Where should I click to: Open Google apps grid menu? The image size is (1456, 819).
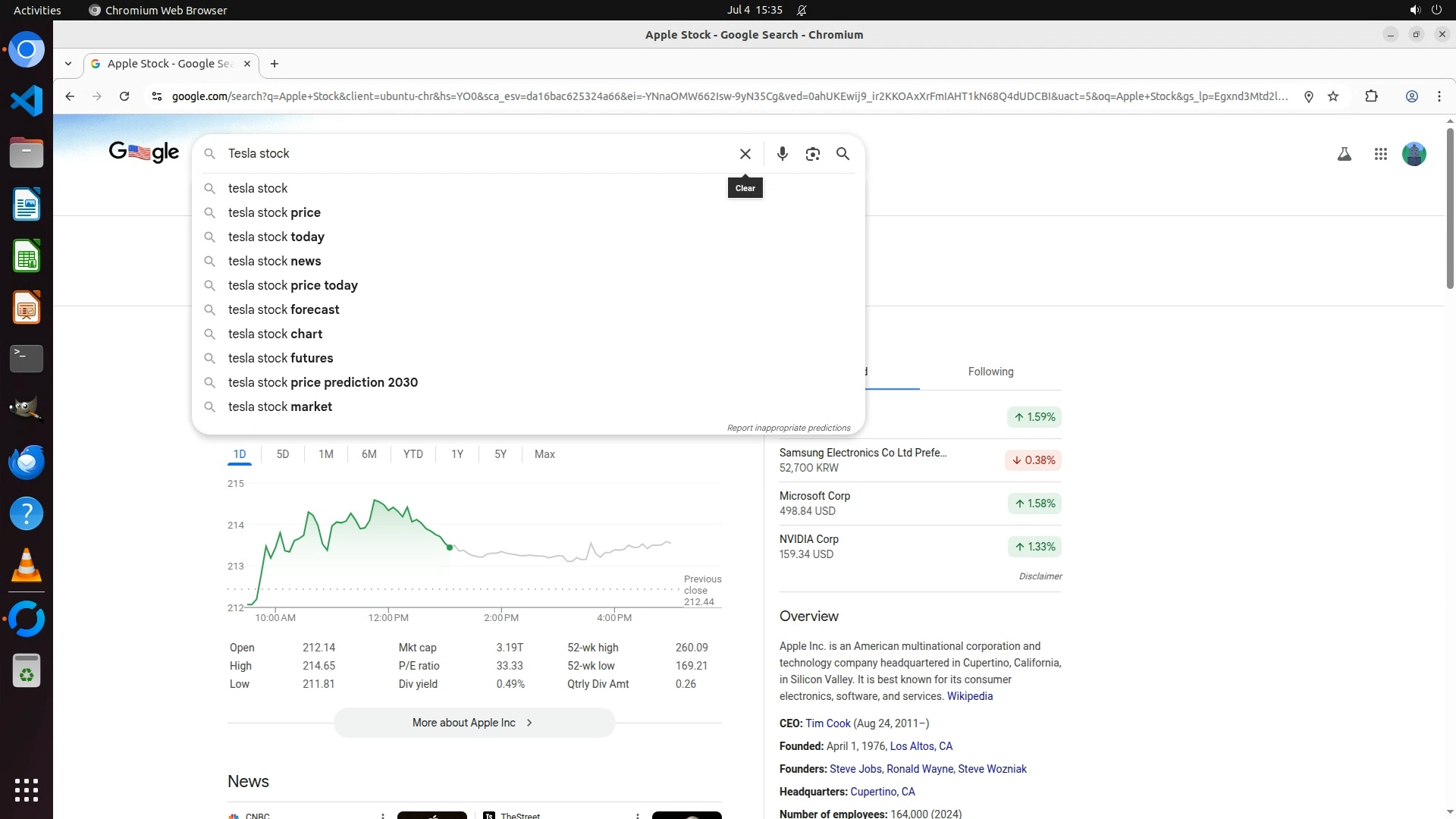[x=1380, y=154]
